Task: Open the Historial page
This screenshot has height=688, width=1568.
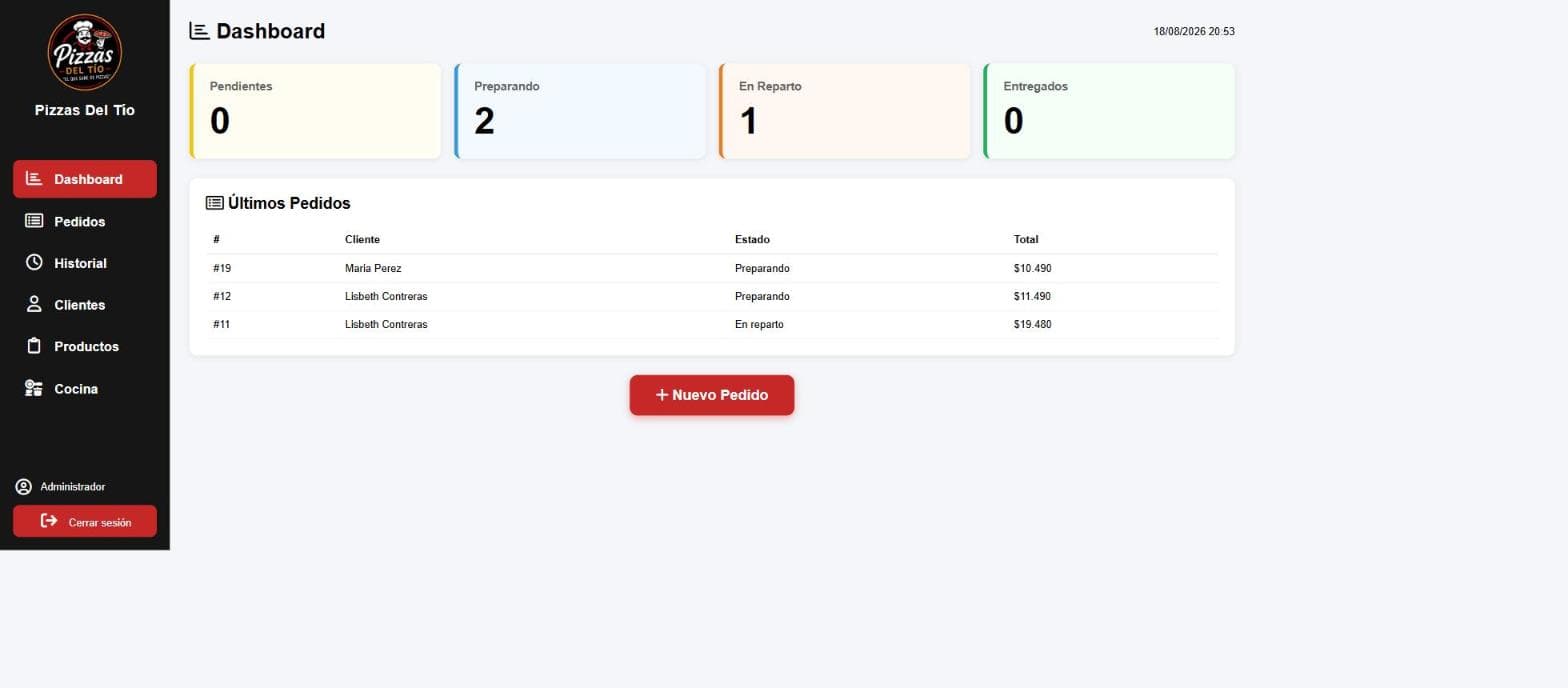Action: [x=85, y=263]
